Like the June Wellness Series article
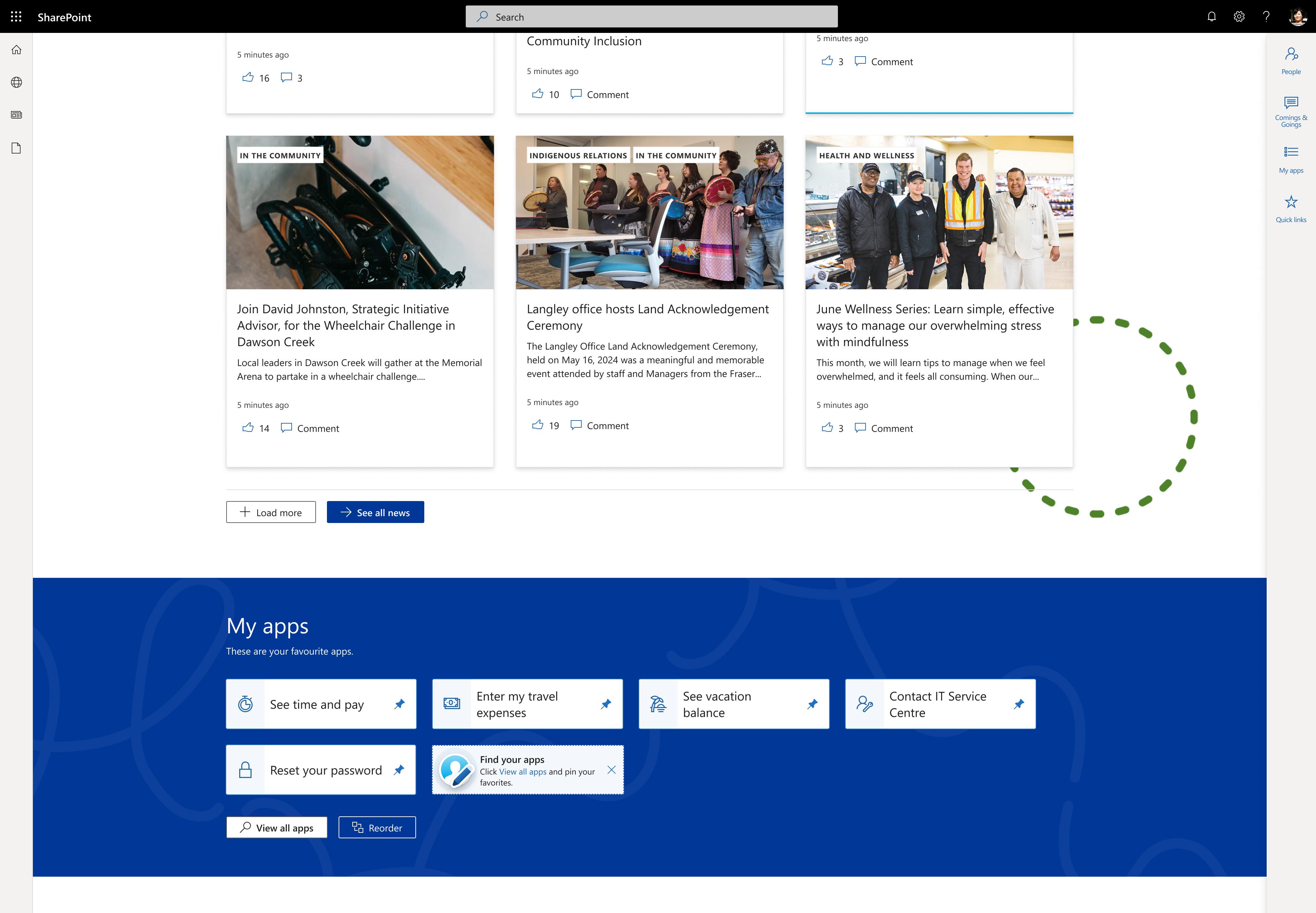 [828, 427]
